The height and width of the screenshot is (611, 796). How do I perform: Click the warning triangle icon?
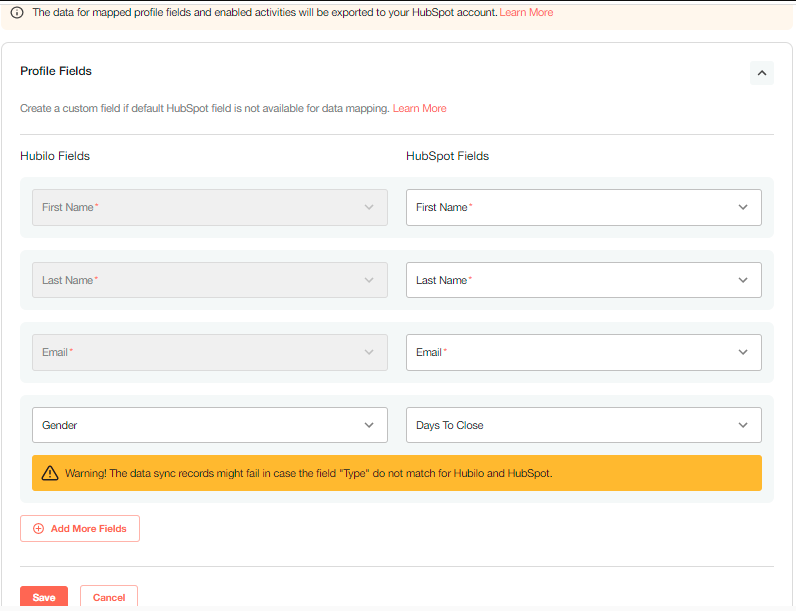click(50, 473)
